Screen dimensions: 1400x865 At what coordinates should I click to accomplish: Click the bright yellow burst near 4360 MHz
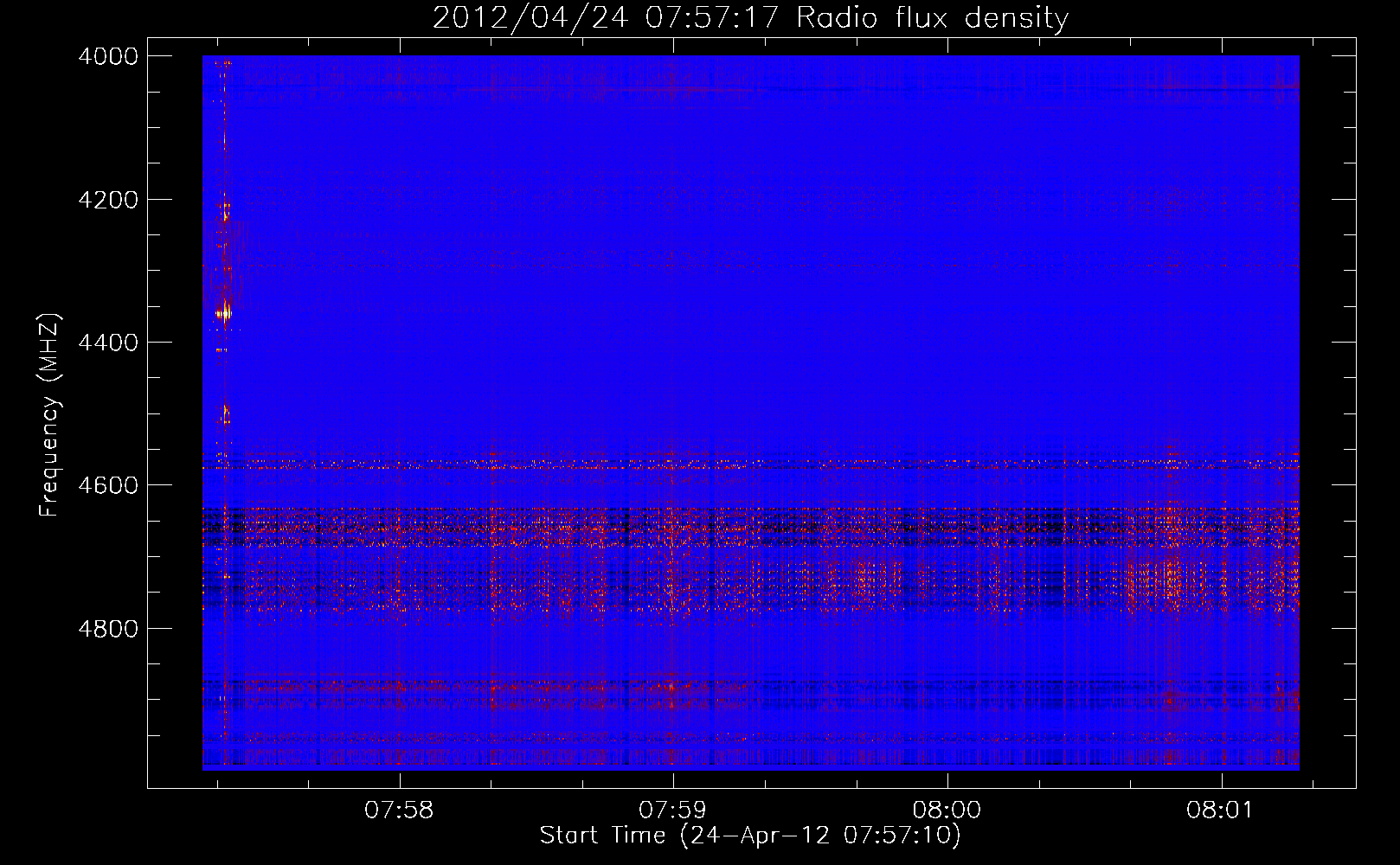coord(225,312)
